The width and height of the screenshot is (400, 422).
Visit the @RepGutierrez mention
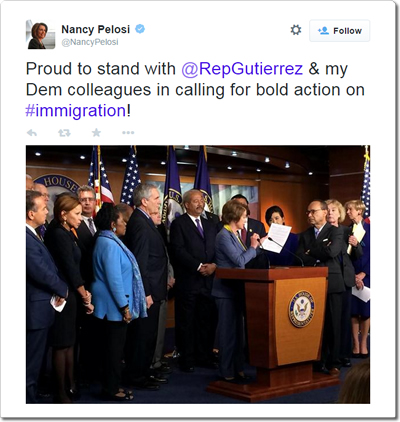[x=242, y=69]
